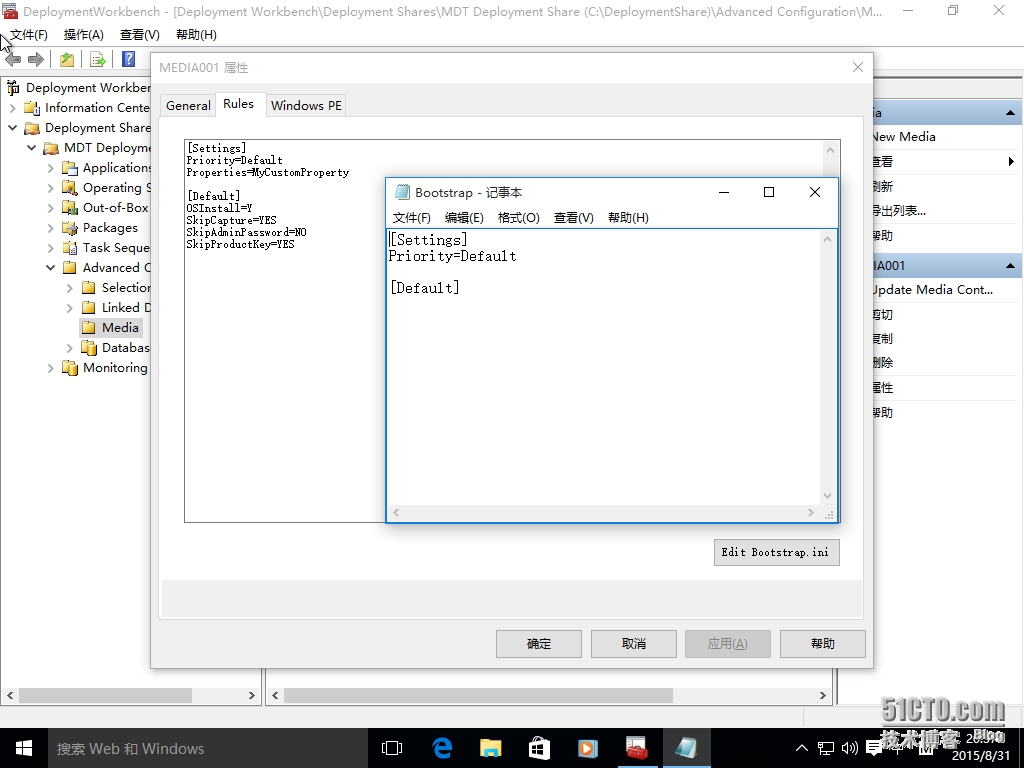Click the Up one level toolbar icon
Screen dimensions: 1024x768
(67, 59)
